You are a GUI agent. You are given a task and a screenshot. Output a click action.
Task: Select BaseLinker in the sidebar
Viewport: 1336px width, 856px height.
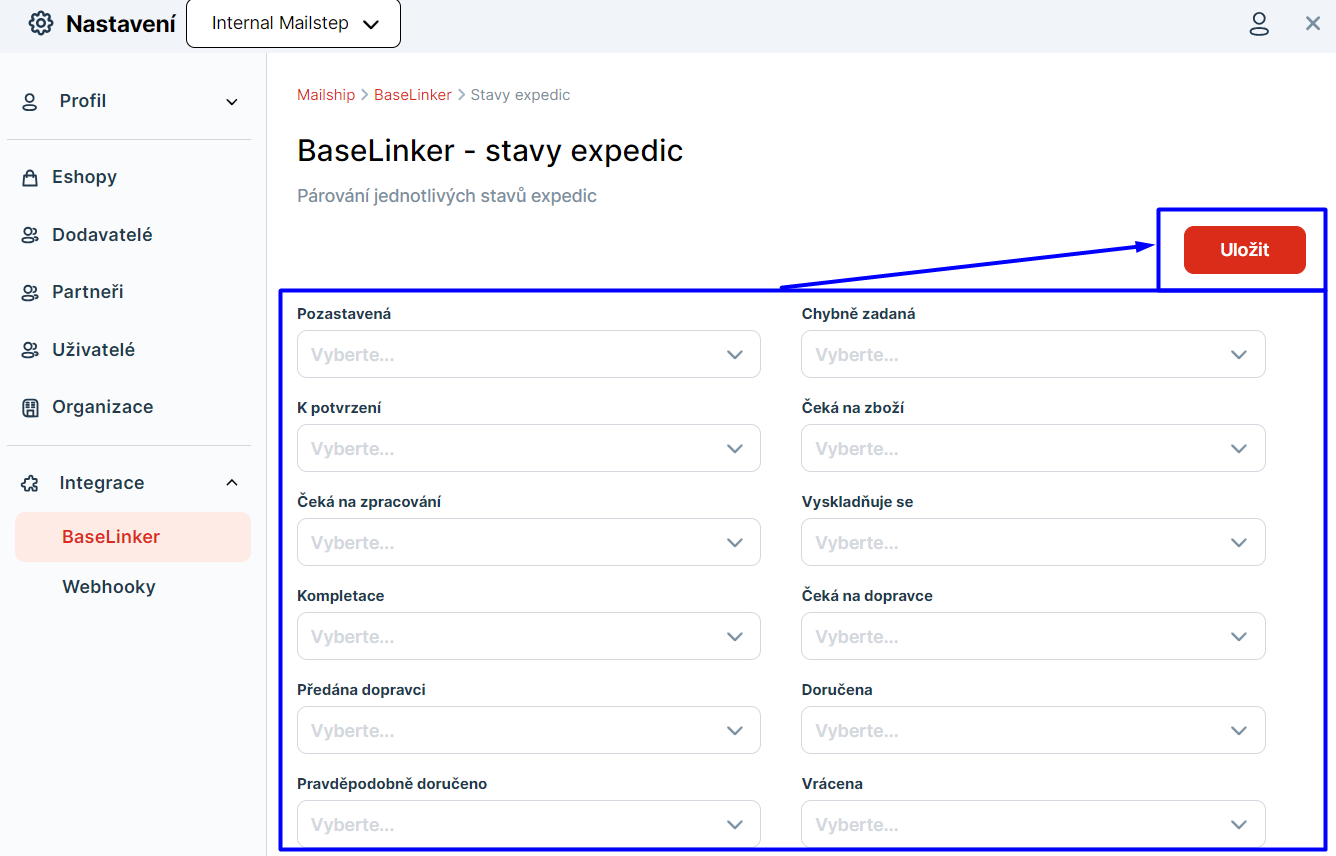(x=111, y=537)
